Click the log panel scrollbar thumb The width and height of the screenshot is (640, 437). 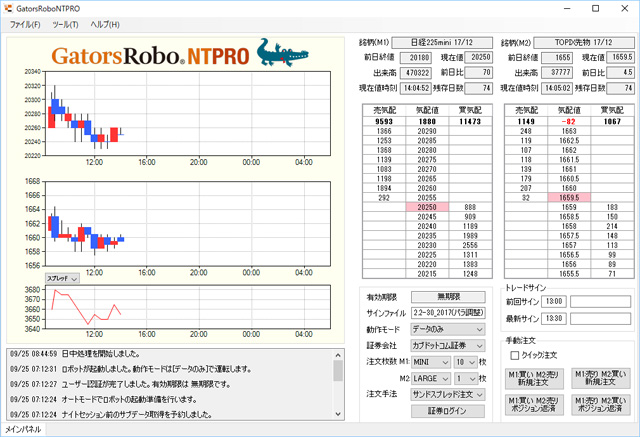point(338,370)
